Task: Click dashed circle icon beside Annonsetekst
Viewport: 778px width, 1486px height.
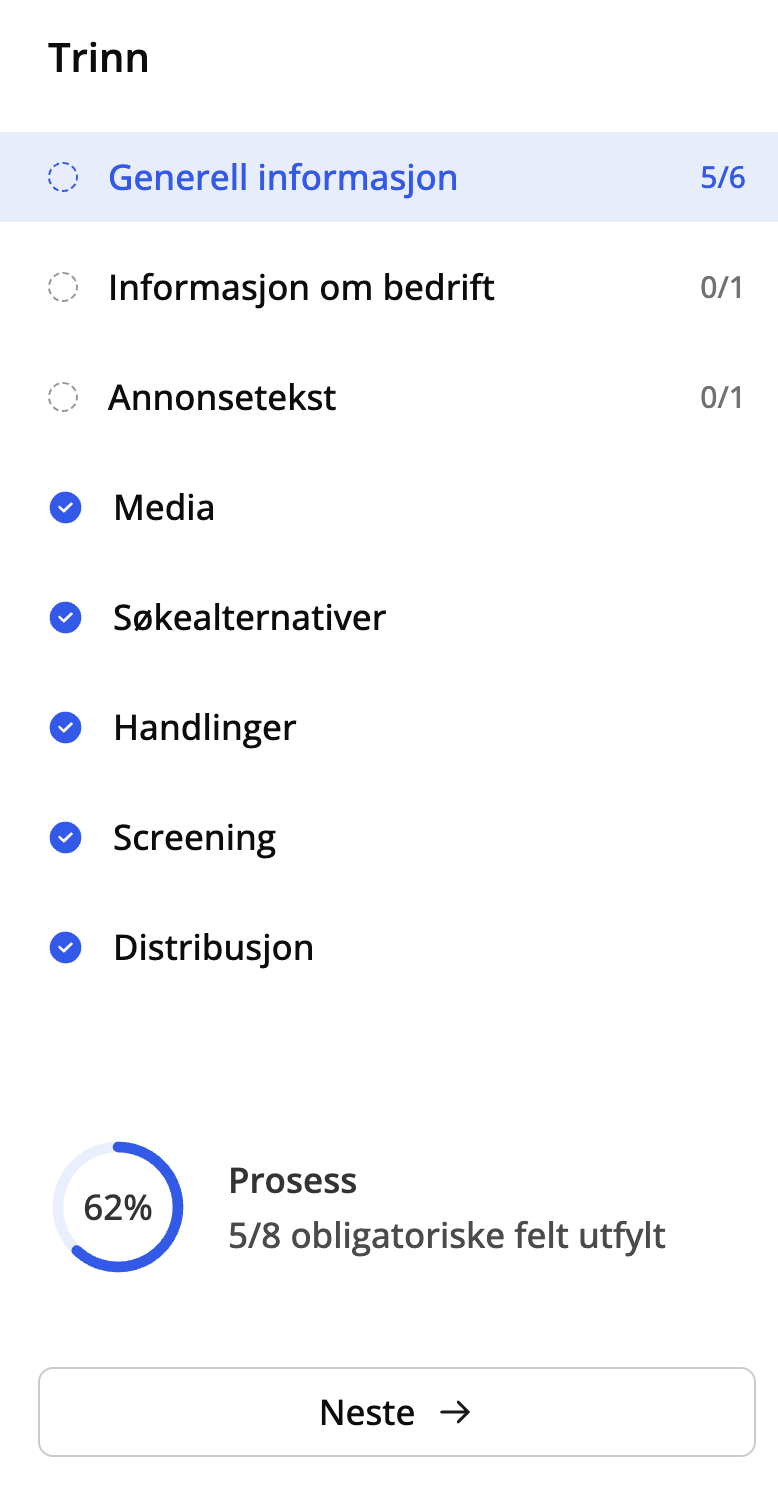Action: 63,398
